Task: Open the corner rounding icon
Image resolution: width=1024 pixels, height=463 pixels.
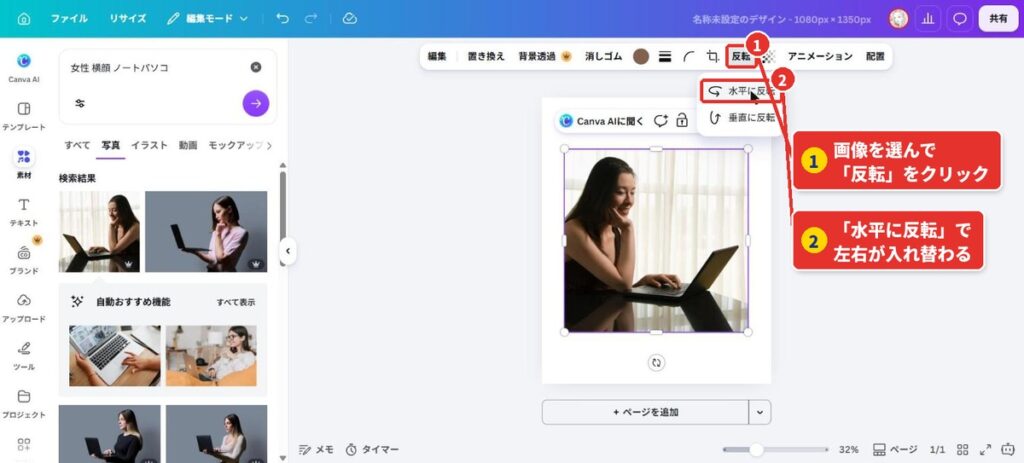Action: point(688,57)
